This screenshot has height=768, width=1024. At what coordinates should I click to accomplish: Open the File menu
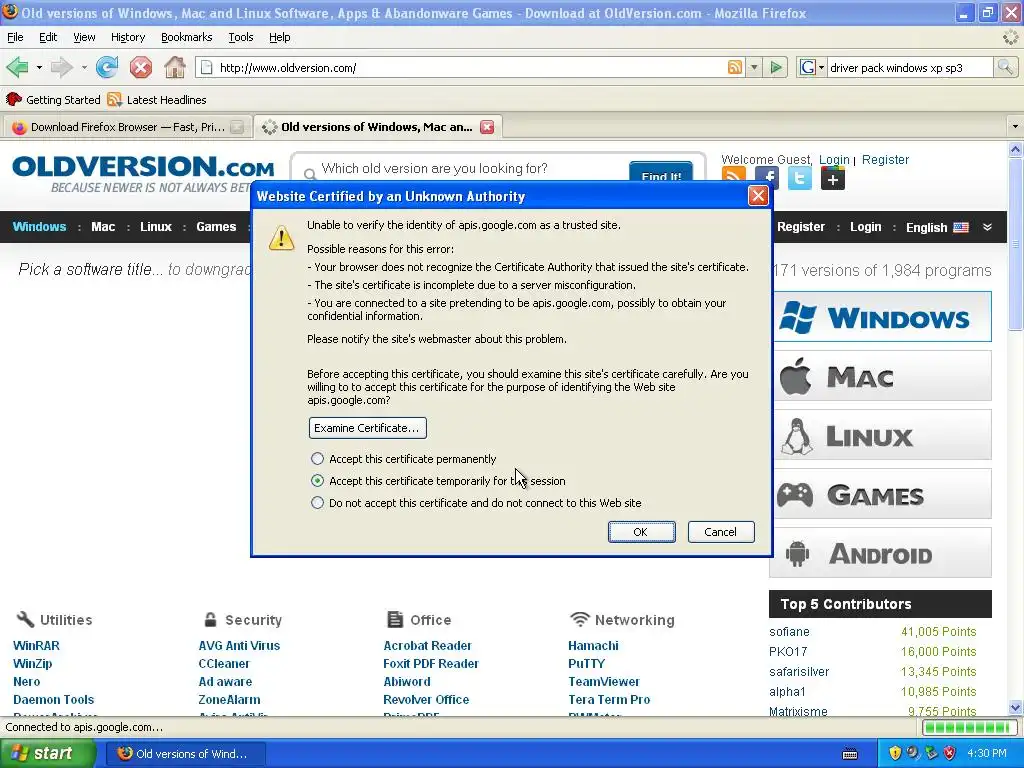tap(15, 37)
